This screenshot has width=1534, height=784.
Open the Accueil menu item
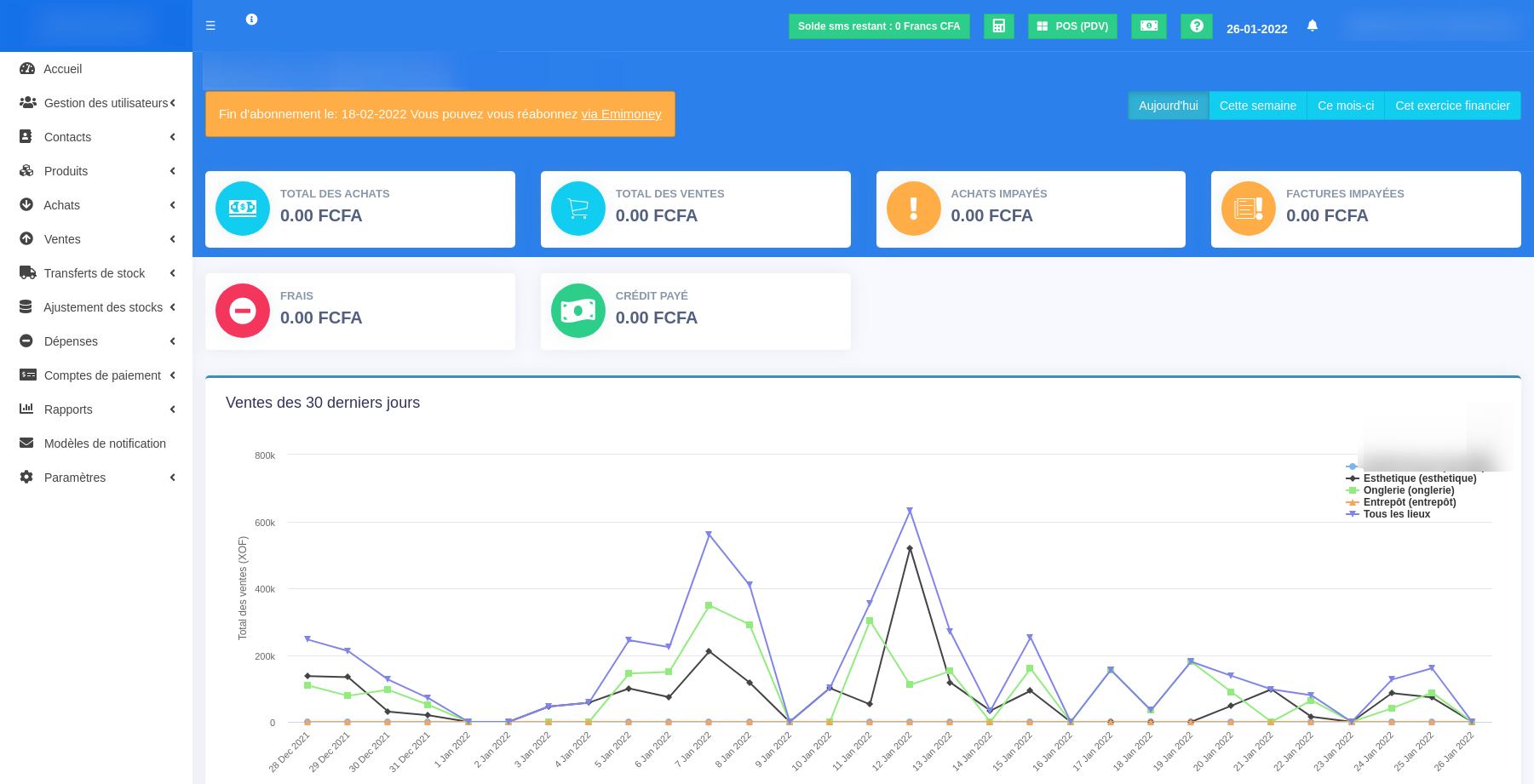[96, 69]
